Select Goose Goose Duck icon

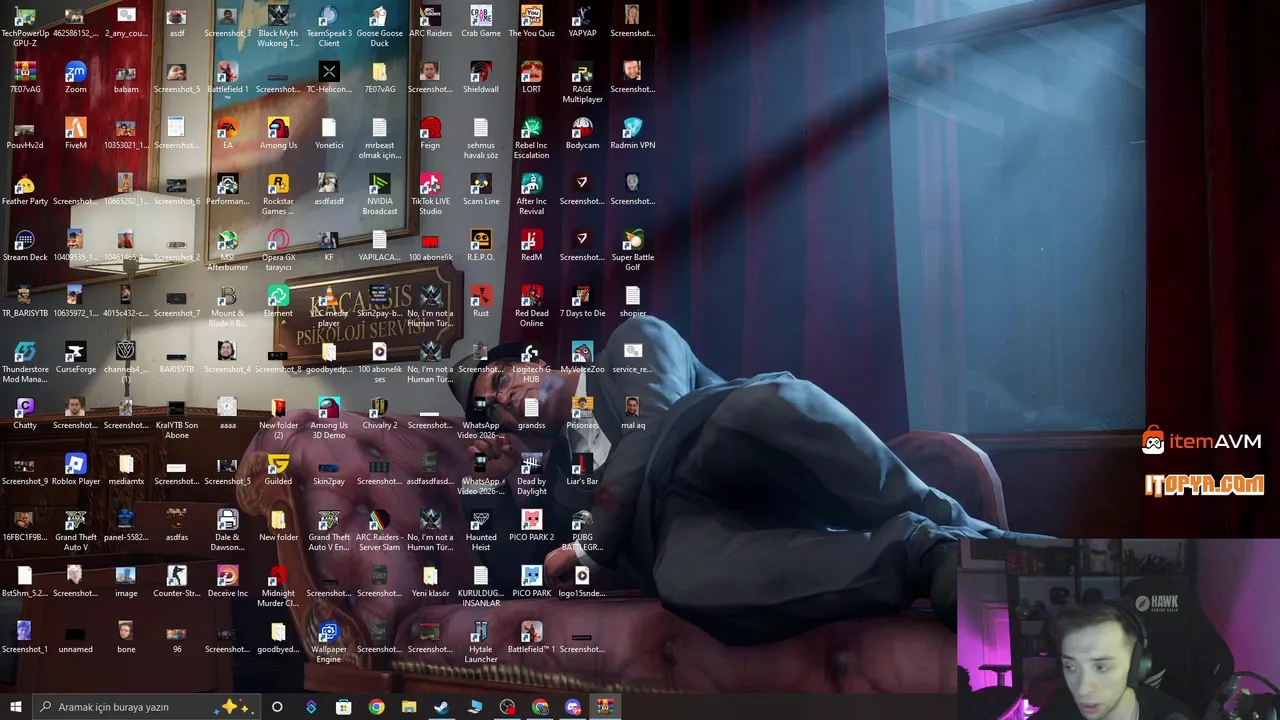[x=380, y=26]
